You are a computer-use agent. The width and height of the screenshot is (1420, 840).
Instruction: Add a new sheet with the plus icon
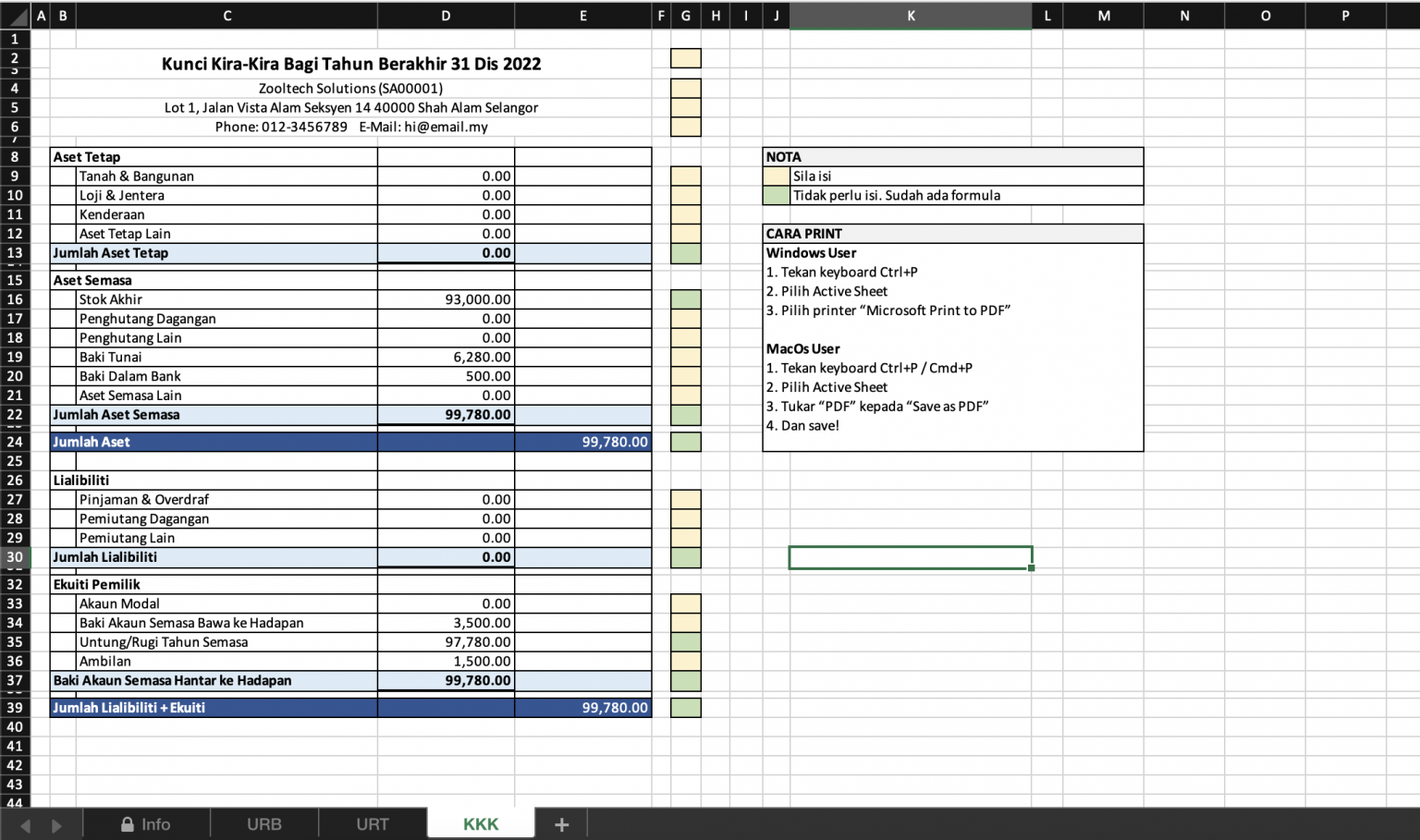560,823
